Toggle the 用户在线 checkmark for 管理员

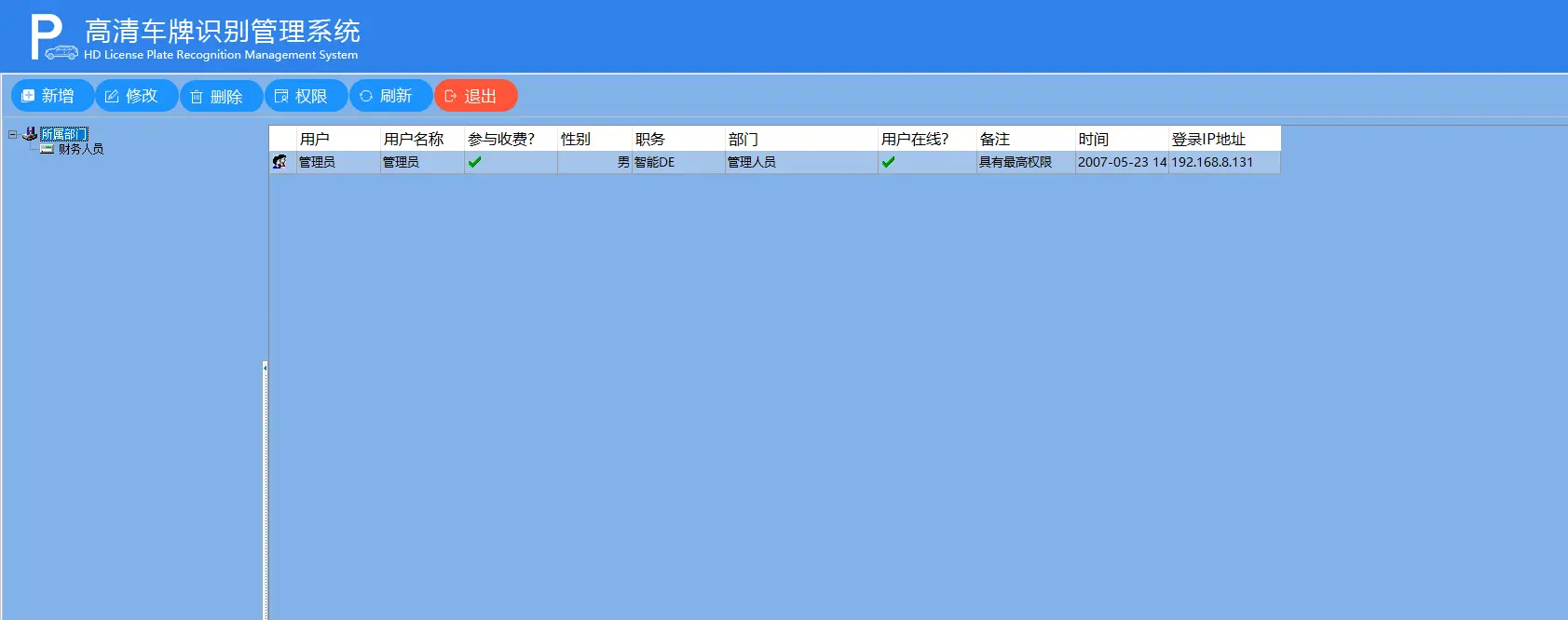pos(889,162)
